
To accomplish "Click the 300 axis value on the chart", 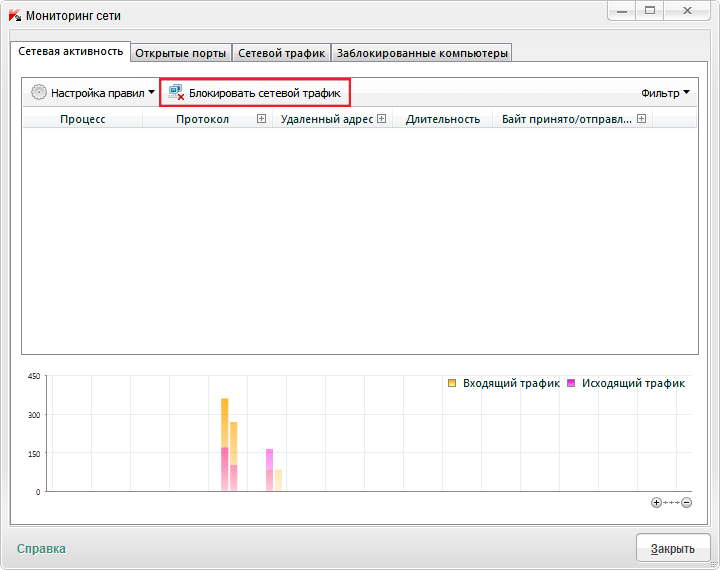I will click(x=34, y=415).
